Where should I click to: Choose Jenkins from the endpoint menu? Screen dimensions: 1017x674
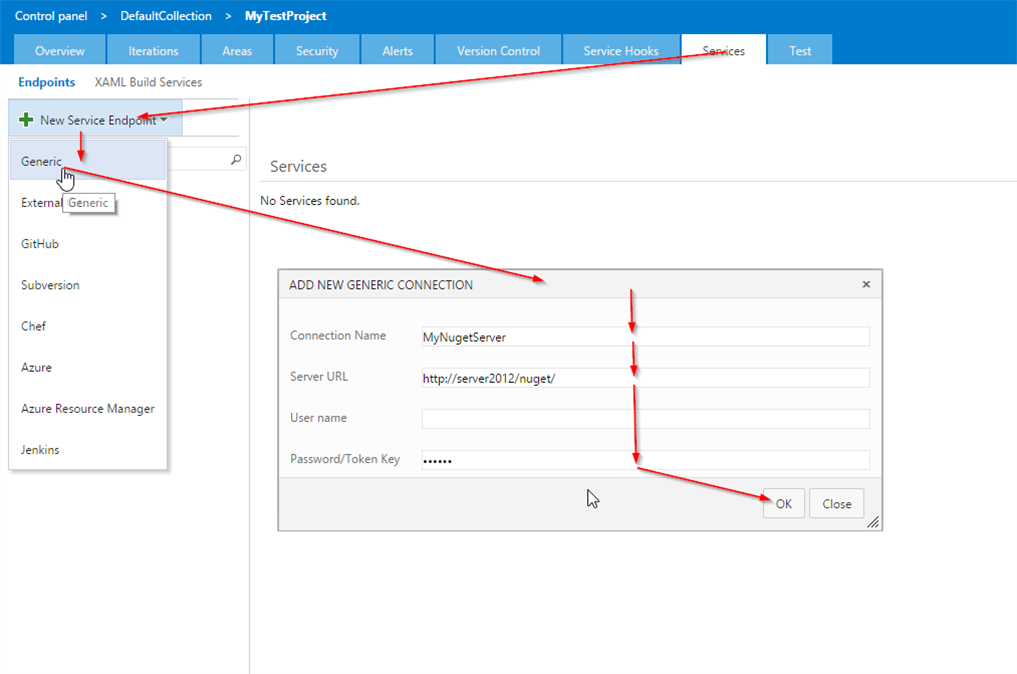click(x=39, y=449)
